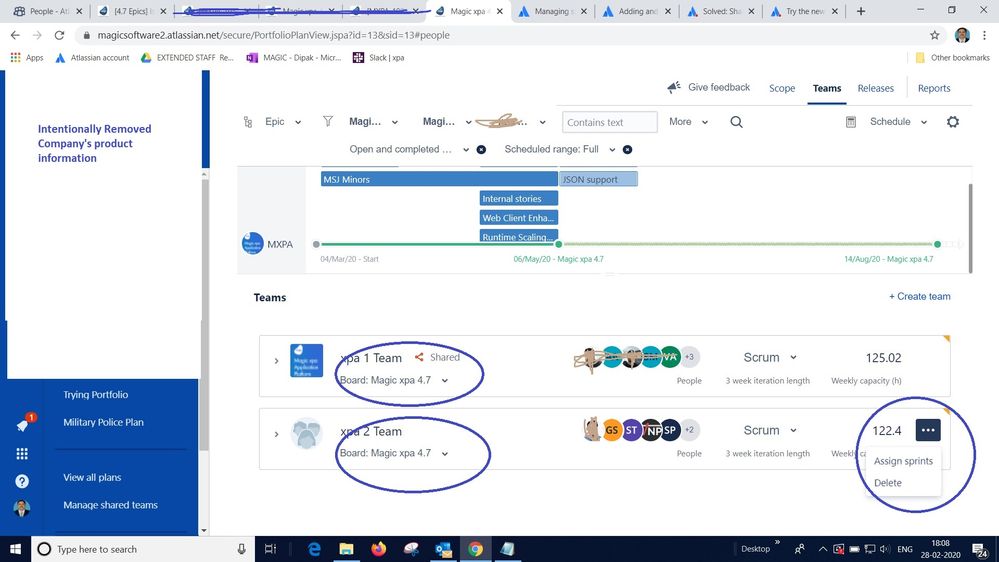This screenshot has width=999, height=562.
Task: Open File Explorer from taskbar
Action: 346,549
